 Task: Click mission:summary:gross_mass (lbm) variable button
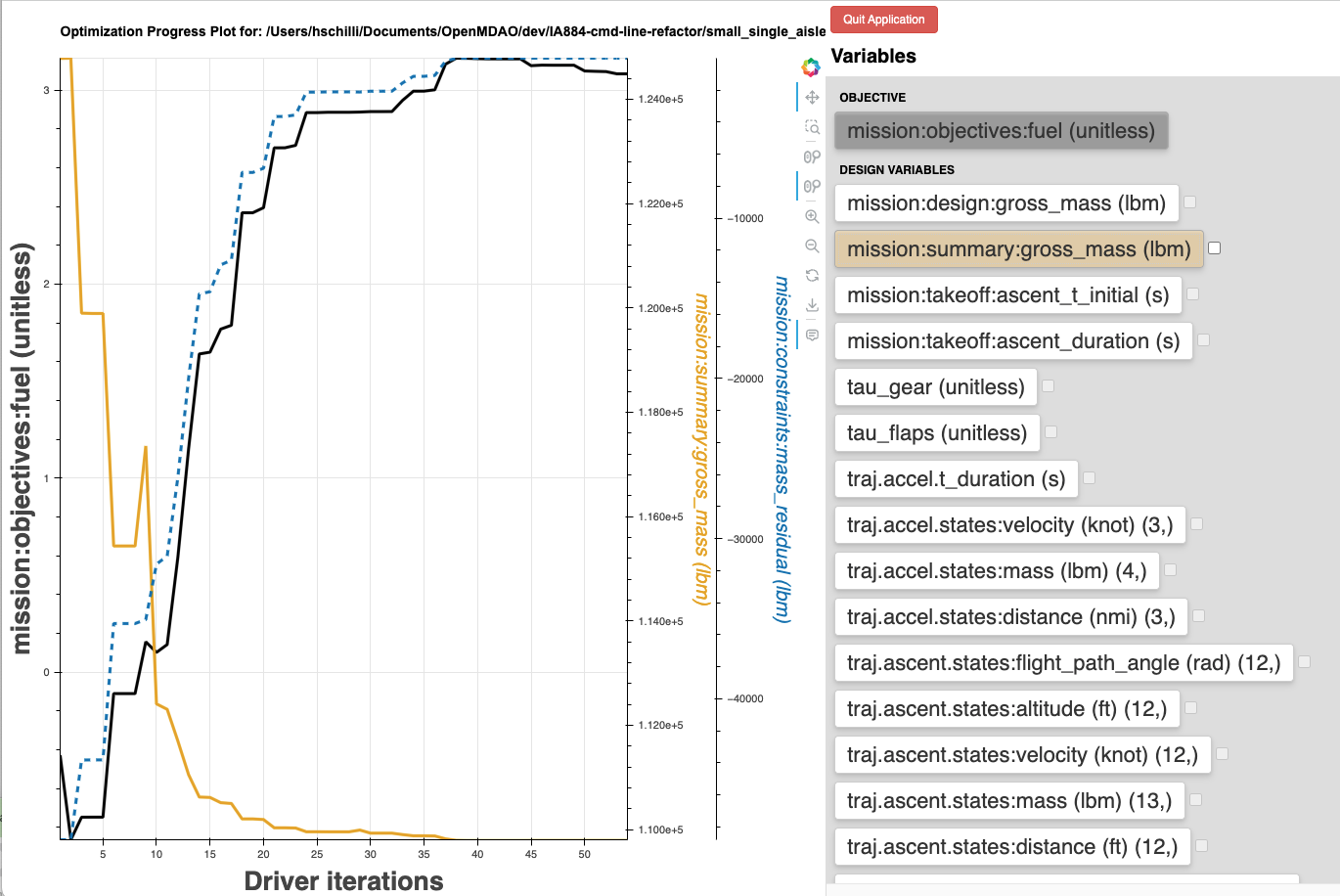pos(1019,249)
